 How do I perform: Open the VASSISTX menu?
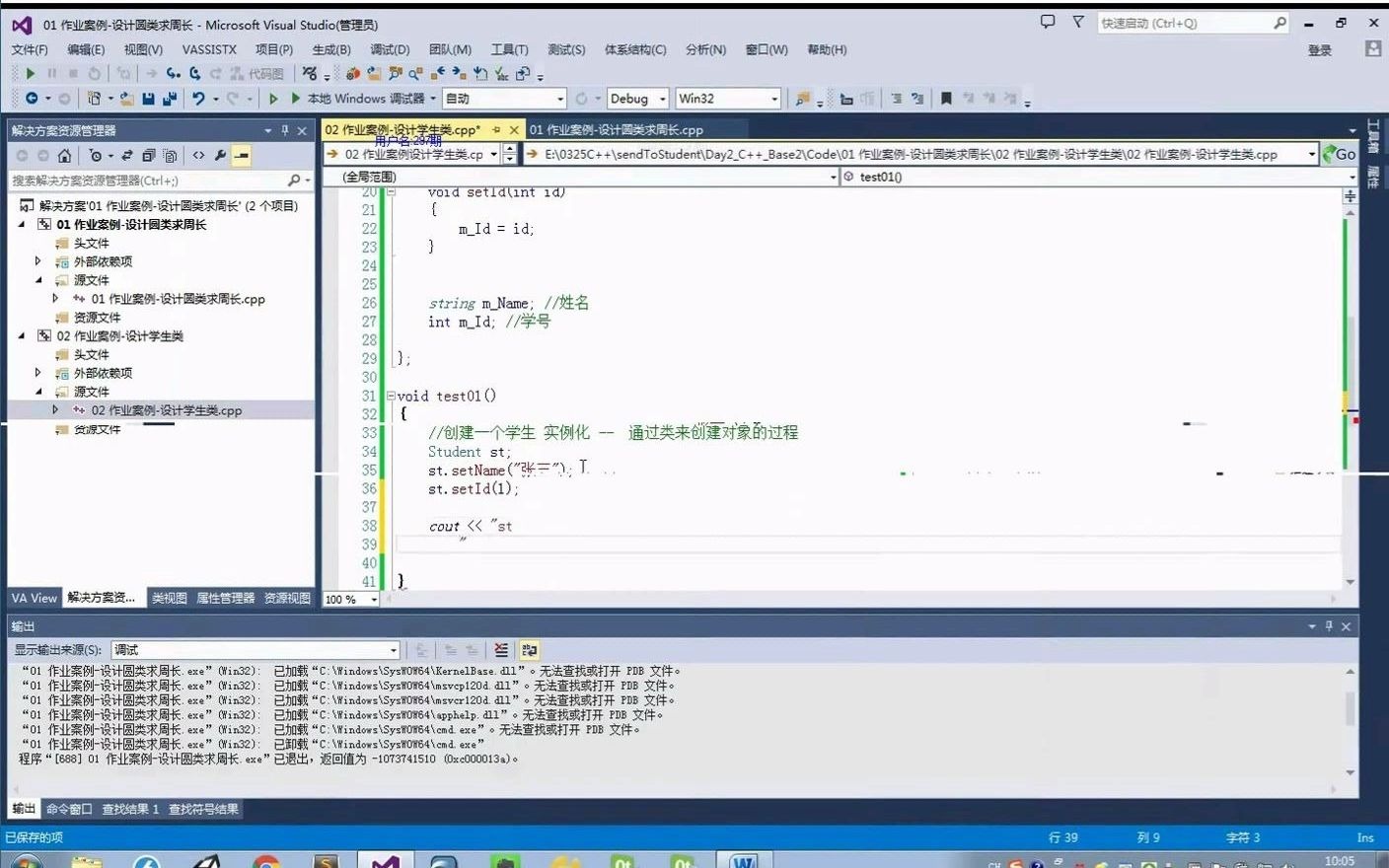coord(209,49)
